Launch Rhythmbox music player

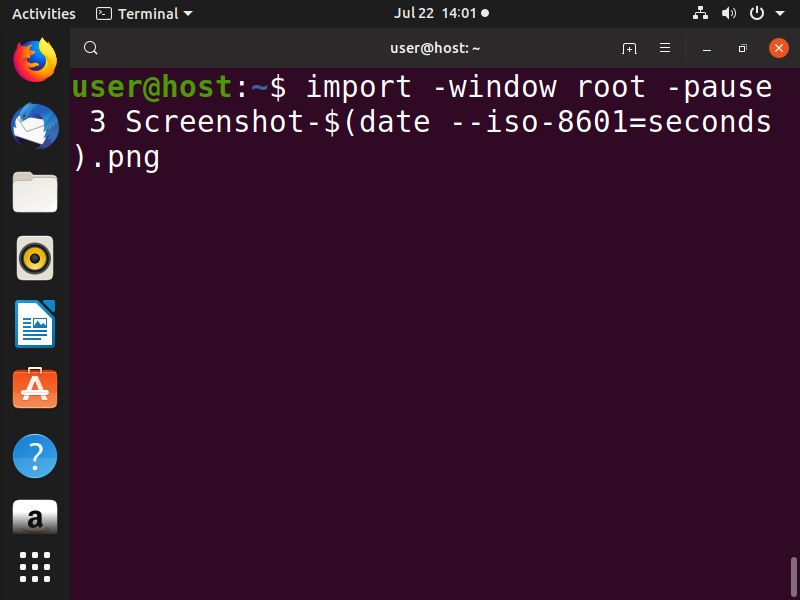[x=35, y=258]
